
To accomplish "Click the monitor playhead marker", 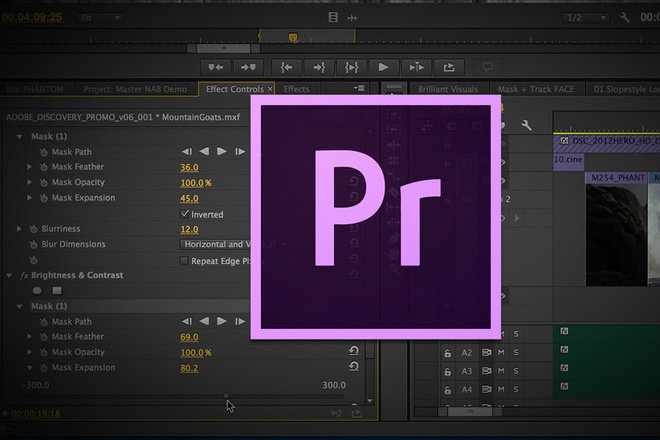I will click(x=293, y=37).
